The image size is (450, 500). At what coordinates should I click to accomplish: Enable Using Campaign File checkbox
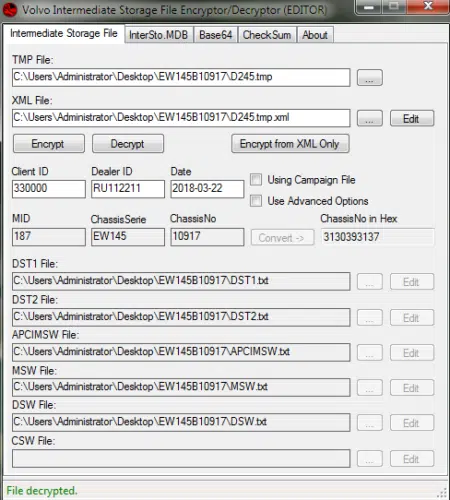tap(256, 180)
